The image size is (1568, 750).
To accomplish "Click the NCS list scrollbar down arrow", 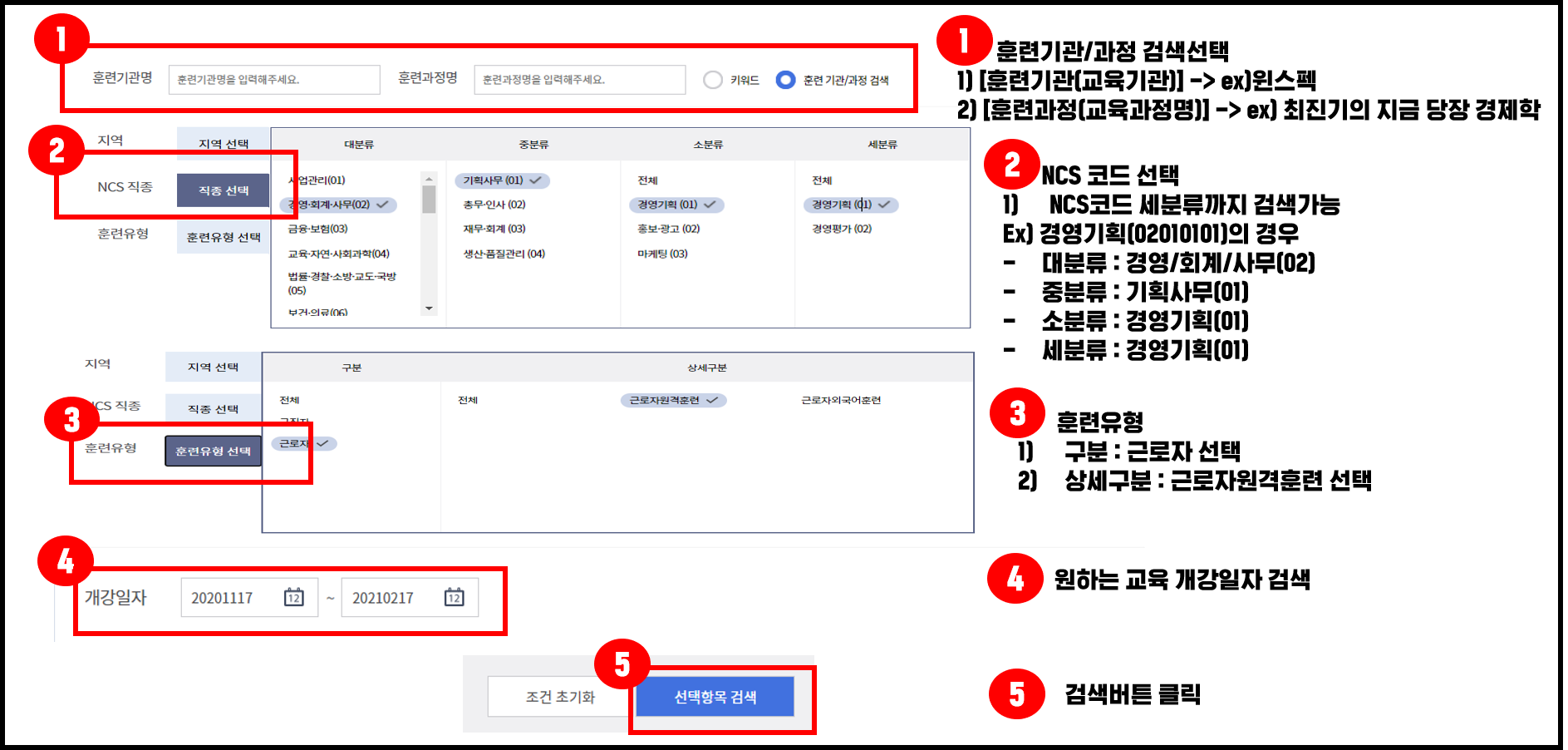I will (x=429, y=308).
